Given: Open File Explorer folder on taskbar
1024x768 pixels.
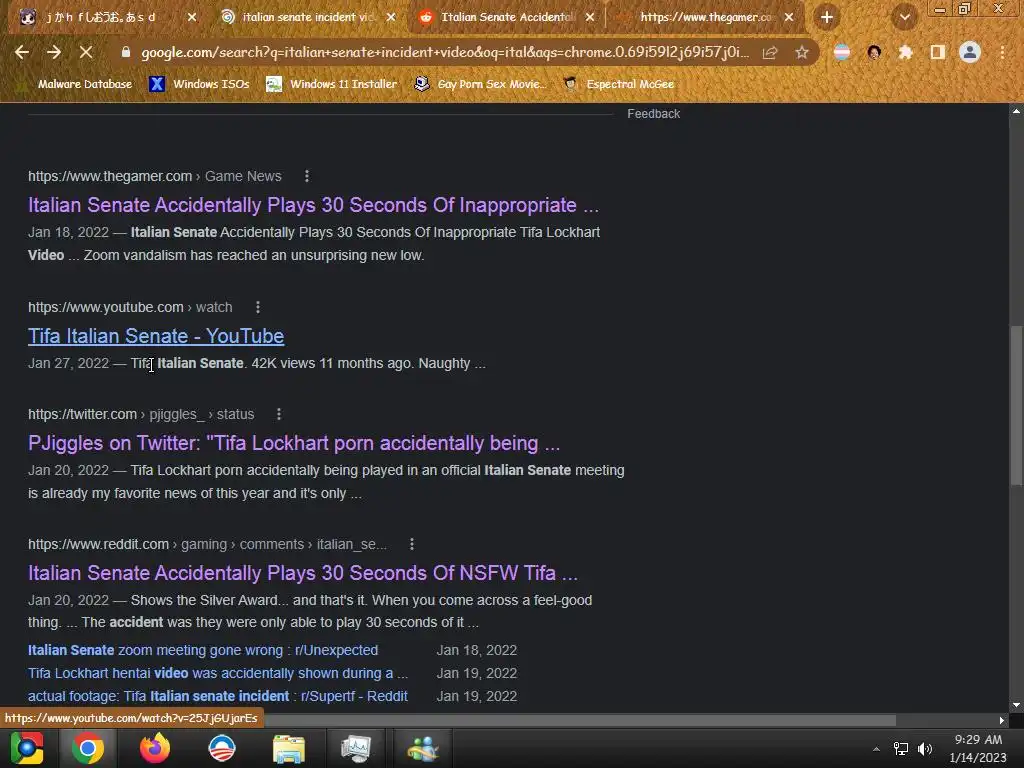Looking at the screenshot, I should coord(289,748).
